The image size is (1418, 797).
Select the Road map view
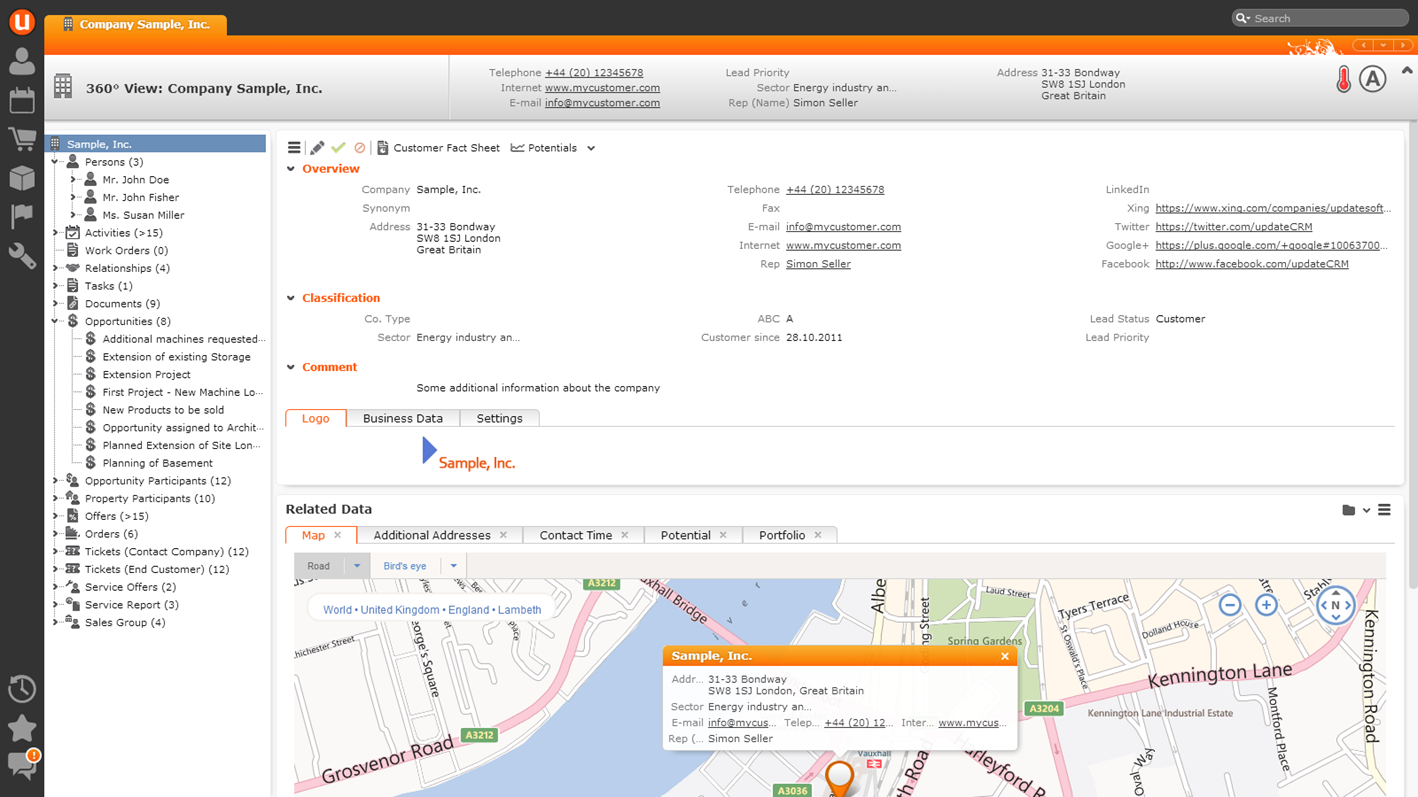pyautogui.click(x=319, y=566)
